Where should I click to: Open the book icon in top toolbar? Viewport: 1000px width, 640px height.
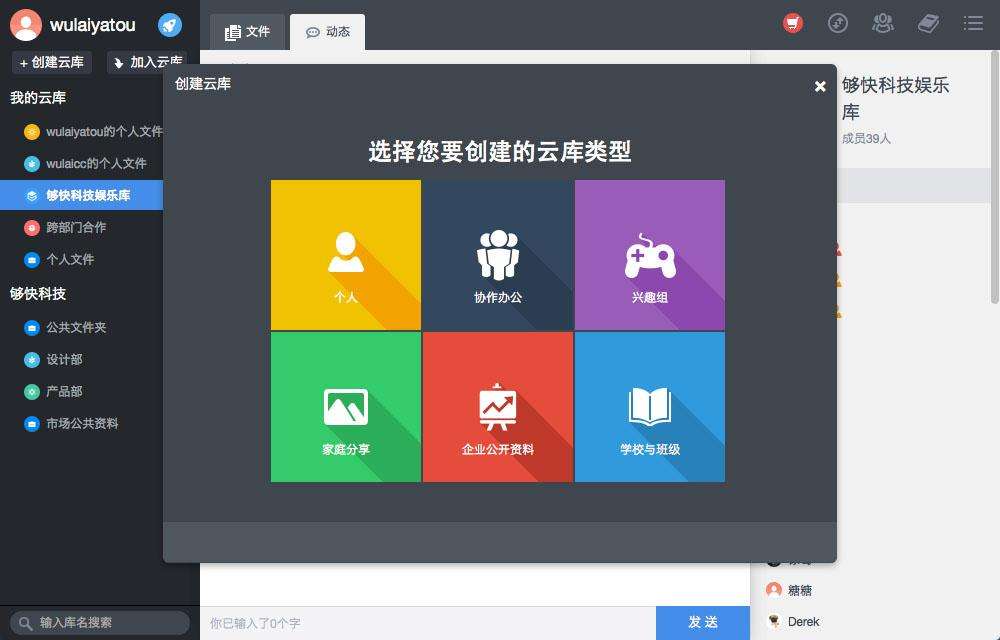tap(928, 23)
